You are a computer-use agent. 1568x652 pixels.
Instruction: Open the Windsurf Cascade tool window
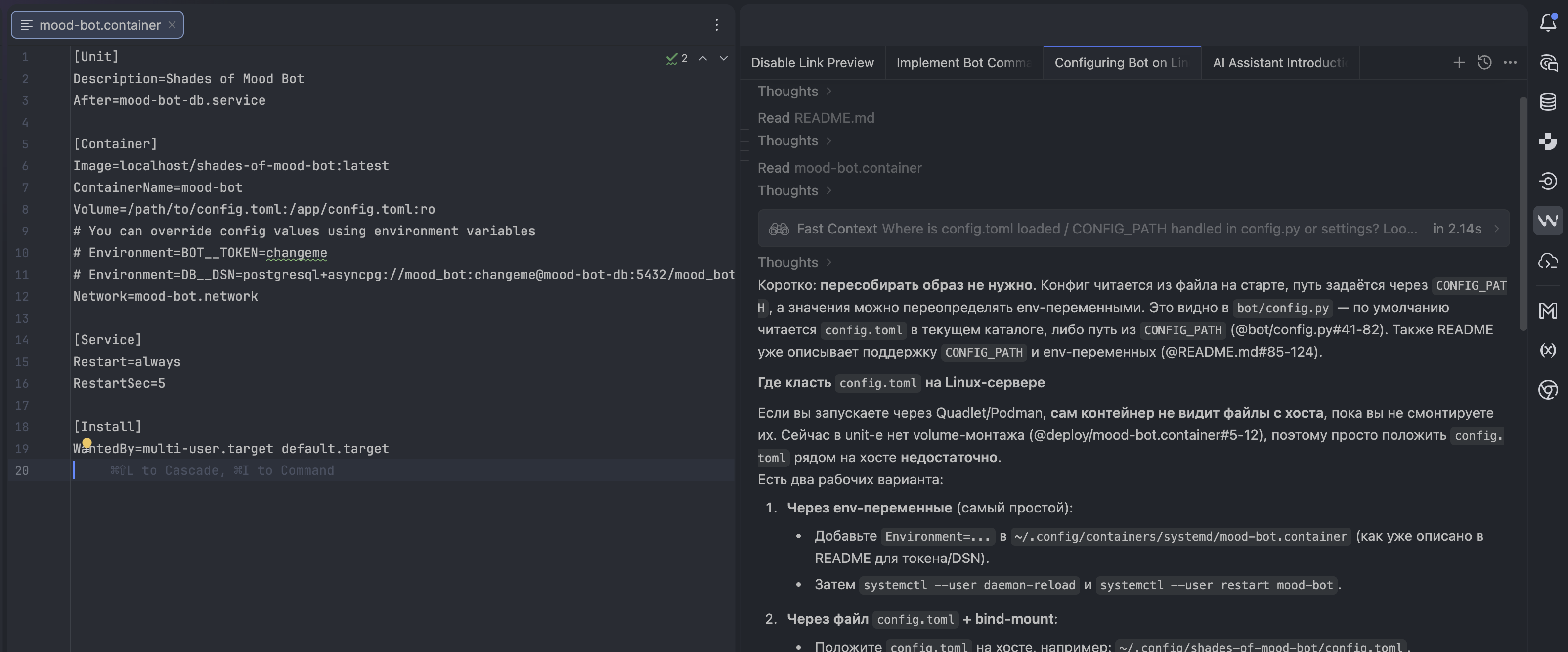click(x=1548, y=220)
